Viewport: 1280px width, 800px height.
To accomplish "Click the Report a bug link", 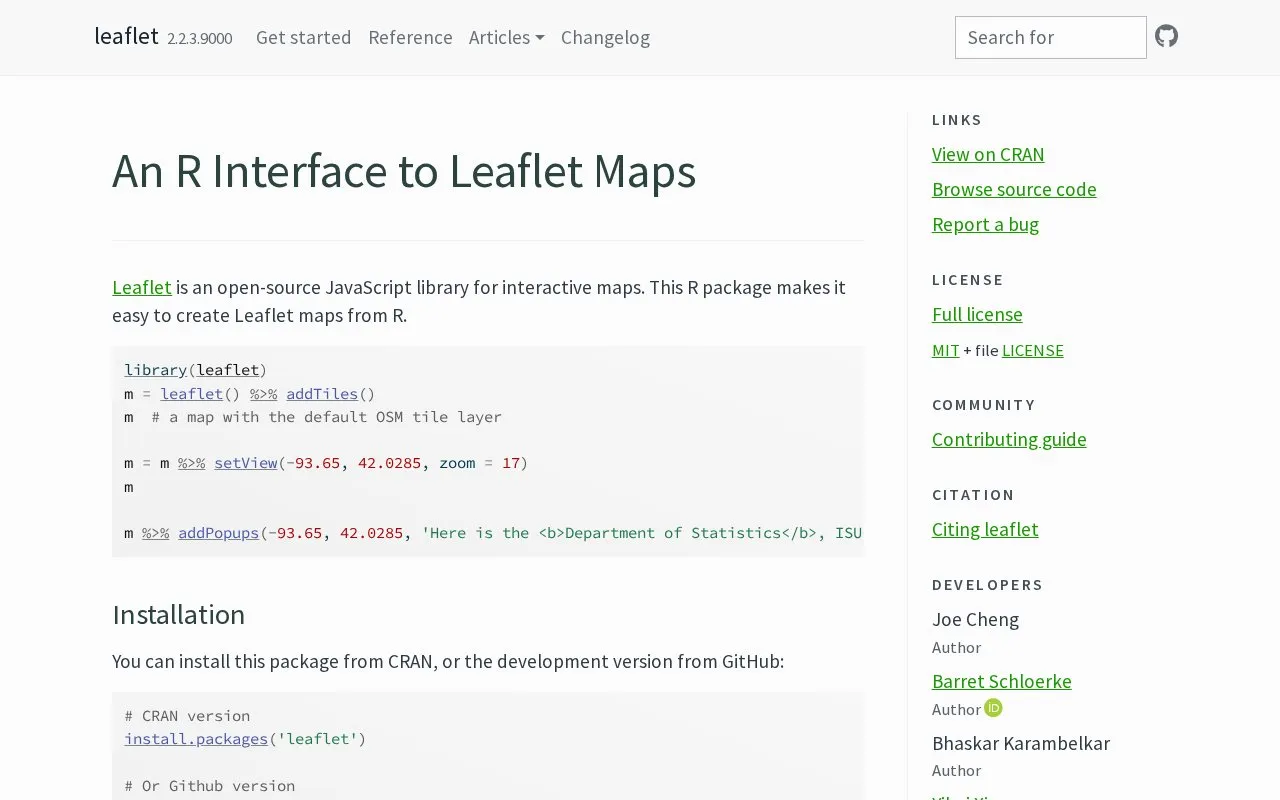I will 985,224.
